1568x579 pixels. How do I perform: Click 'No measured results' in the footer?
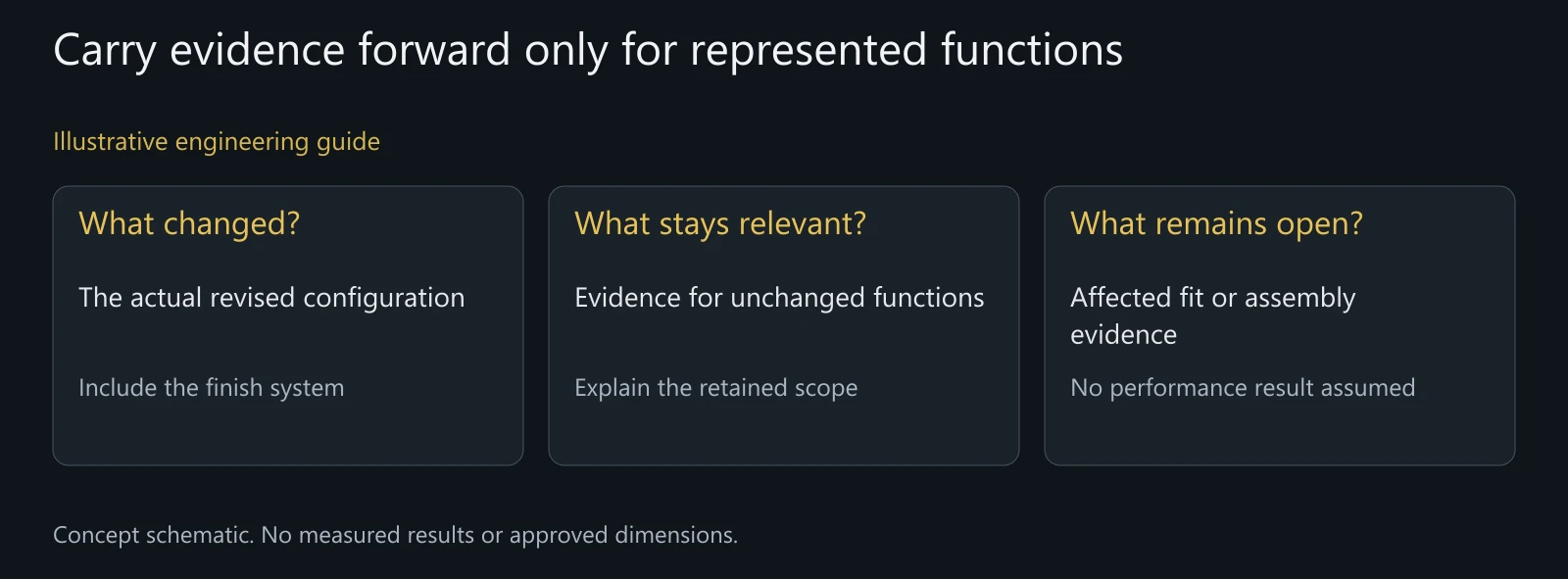367,535
